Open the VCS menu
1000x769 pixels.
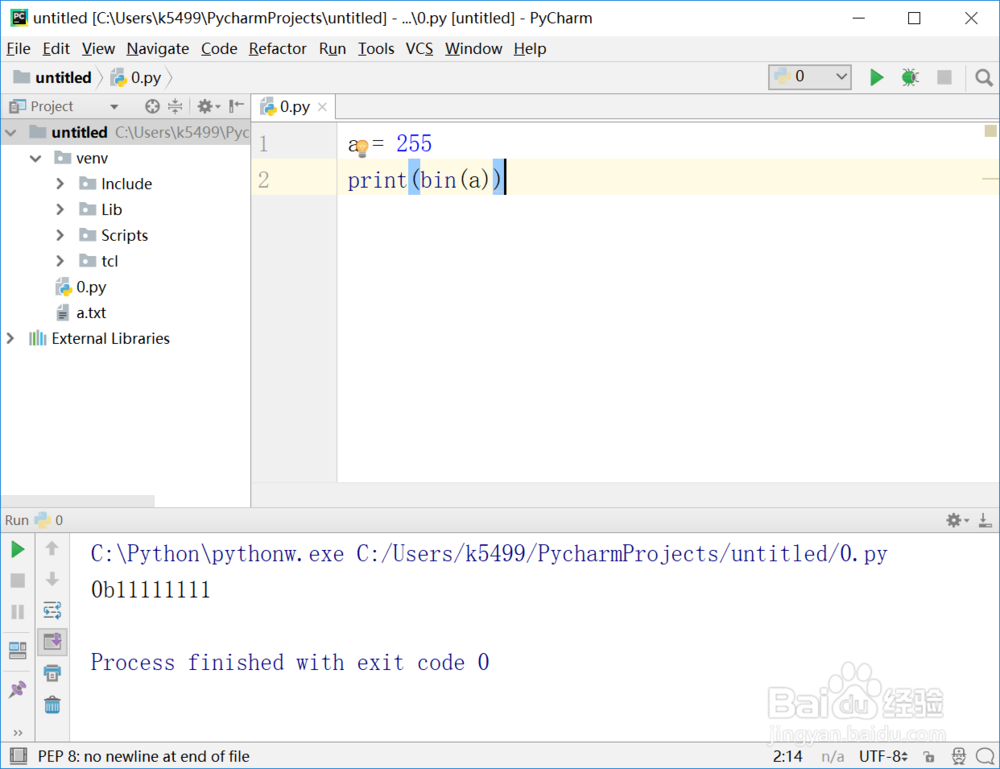point(419,49)
